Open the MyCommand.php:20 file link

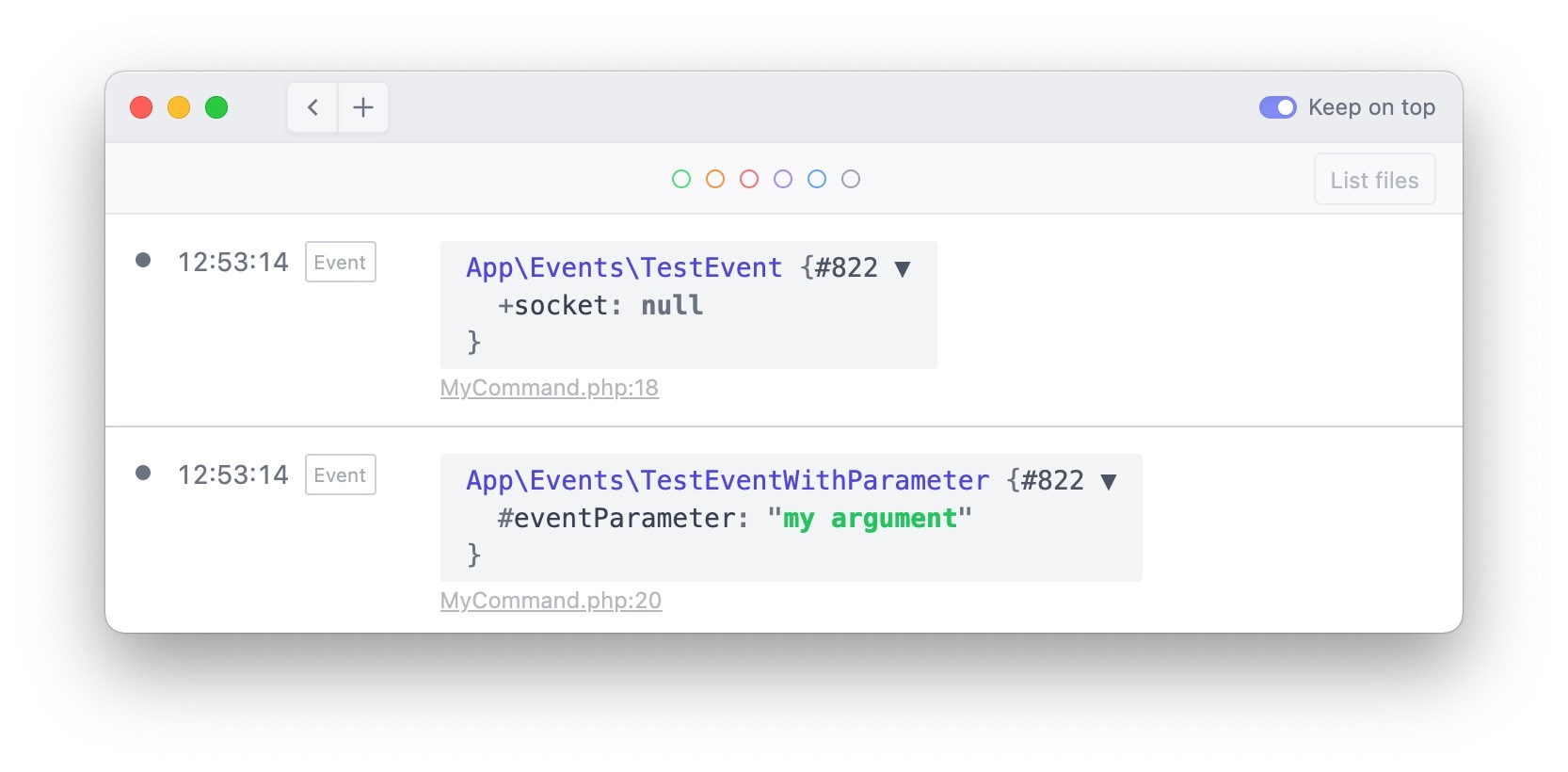pyautogui.click(x=552, y=601)
